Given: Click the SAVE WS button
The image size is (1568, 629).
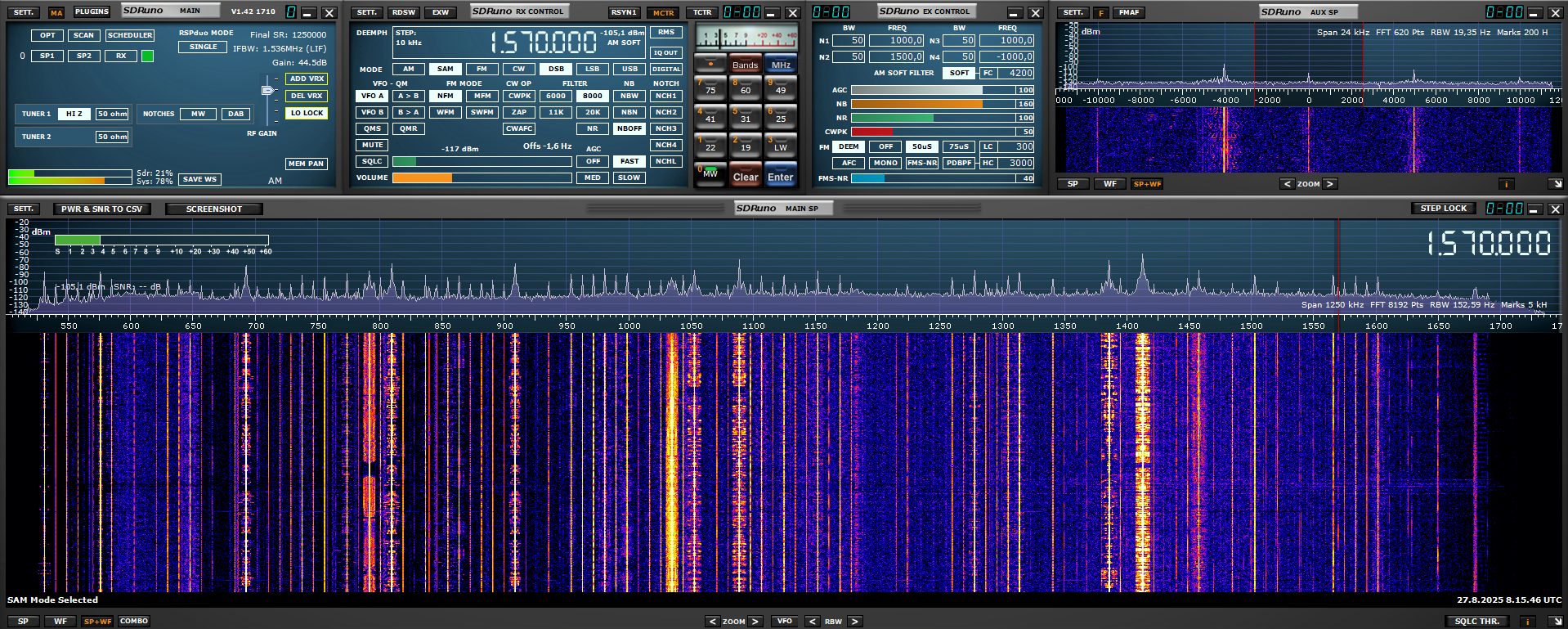Looking at the screenshot, I should [199, 179].
